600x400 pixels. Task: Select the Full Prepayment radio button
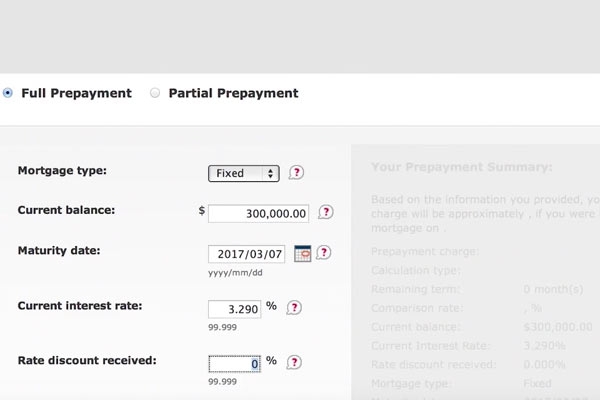pyautogui.click(x=8, y=93)
